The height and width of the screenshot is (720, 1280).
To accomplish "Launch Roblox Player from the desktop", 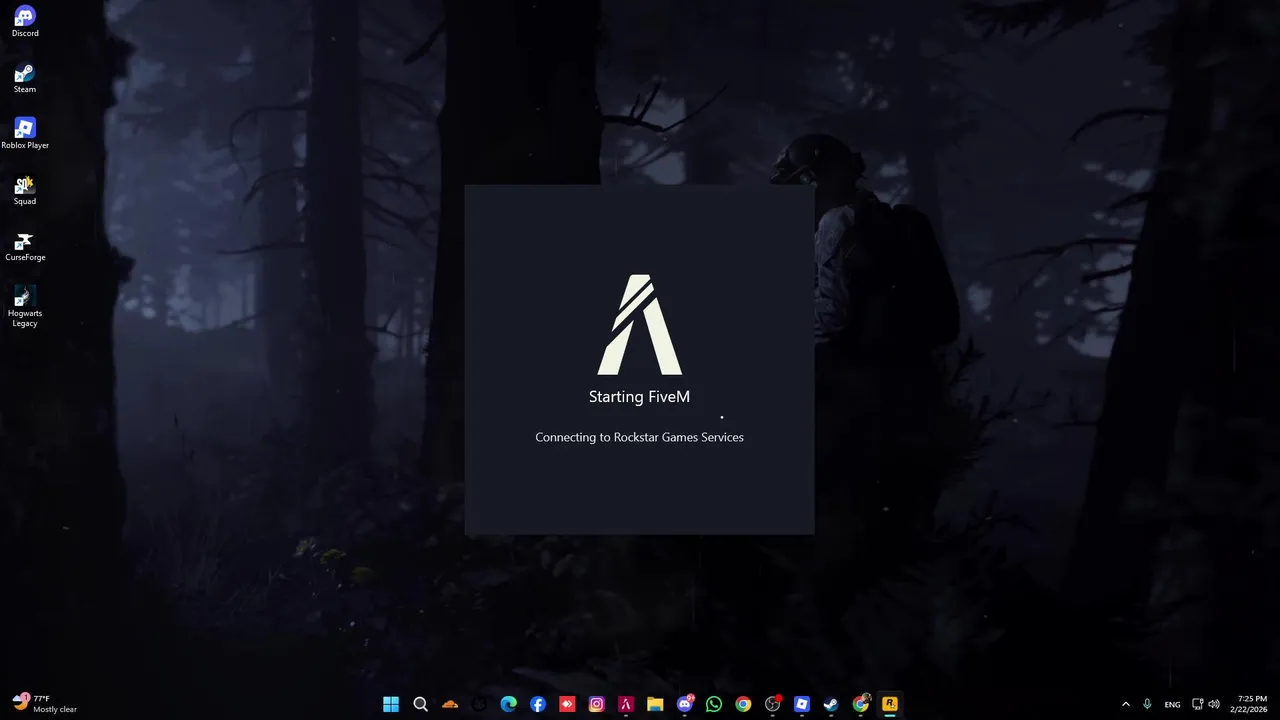I will 25,133.
